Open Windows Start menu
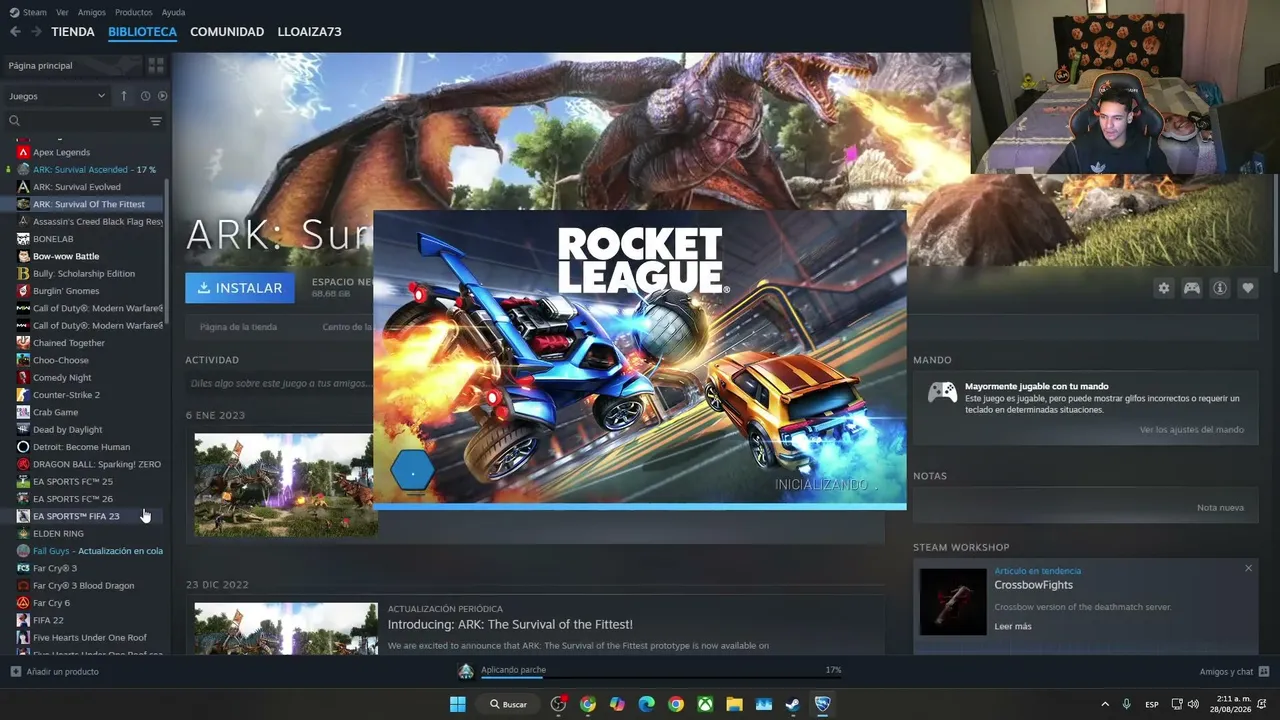Viewport: 1280px width, 720px height. (457, 704)
